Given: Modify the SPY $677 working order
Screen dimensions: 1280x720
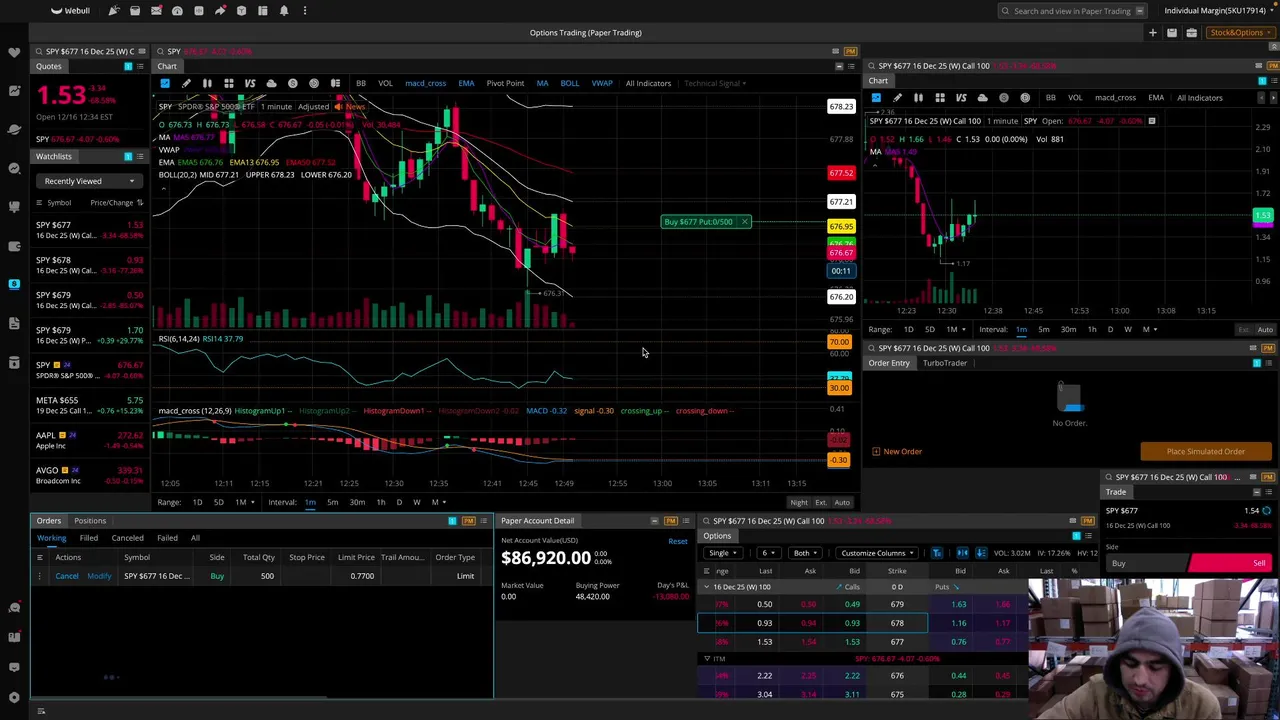Looking at the screenshot, I should tap(99, 576).
